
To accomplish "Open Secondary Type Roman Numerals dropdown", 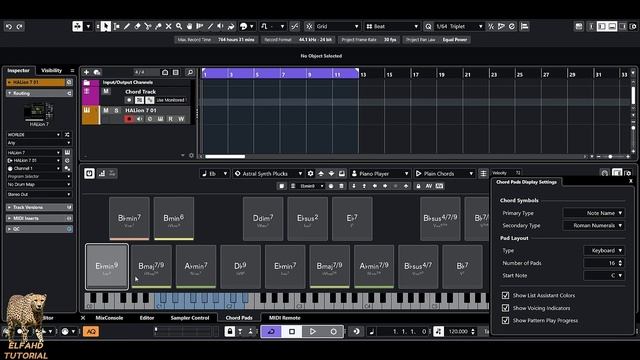I will coord(594,225).
